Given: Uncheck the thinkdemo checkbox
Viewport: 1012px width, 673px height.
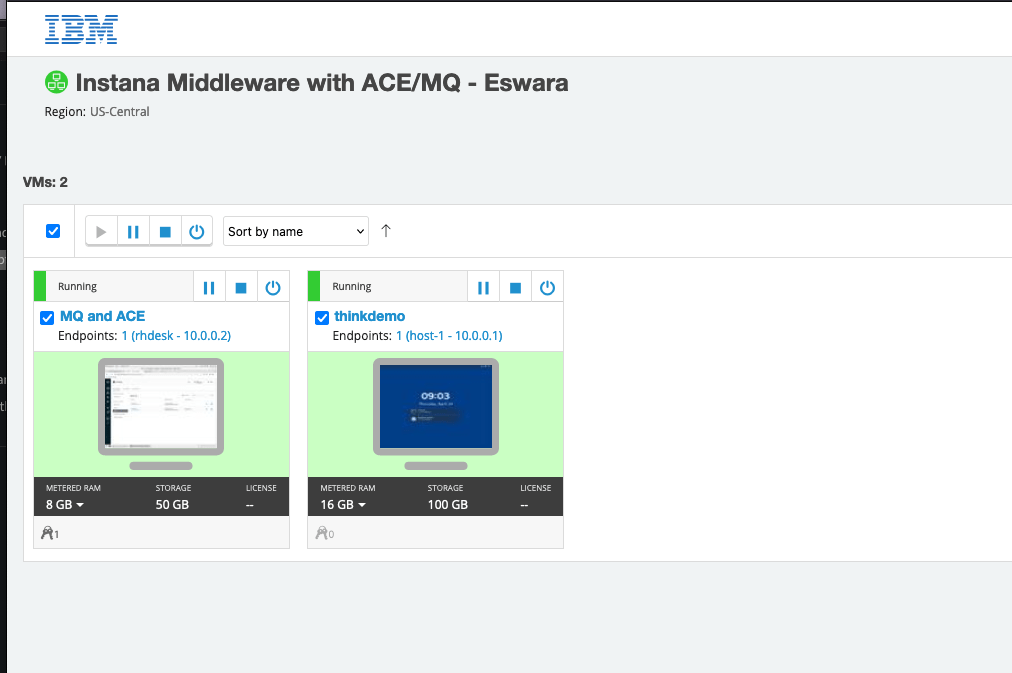Looking at the screenshot, I should tap(322, 317).
